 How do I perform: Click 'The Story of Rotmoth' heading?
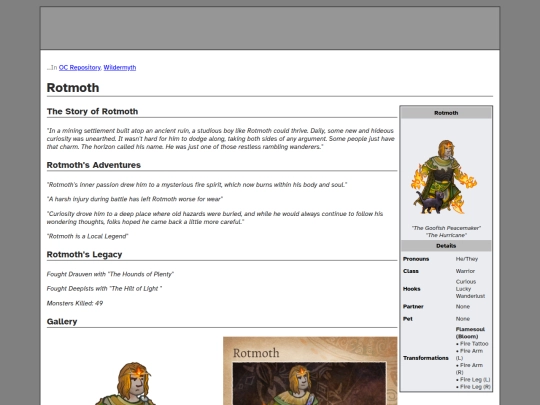(92, 111)
